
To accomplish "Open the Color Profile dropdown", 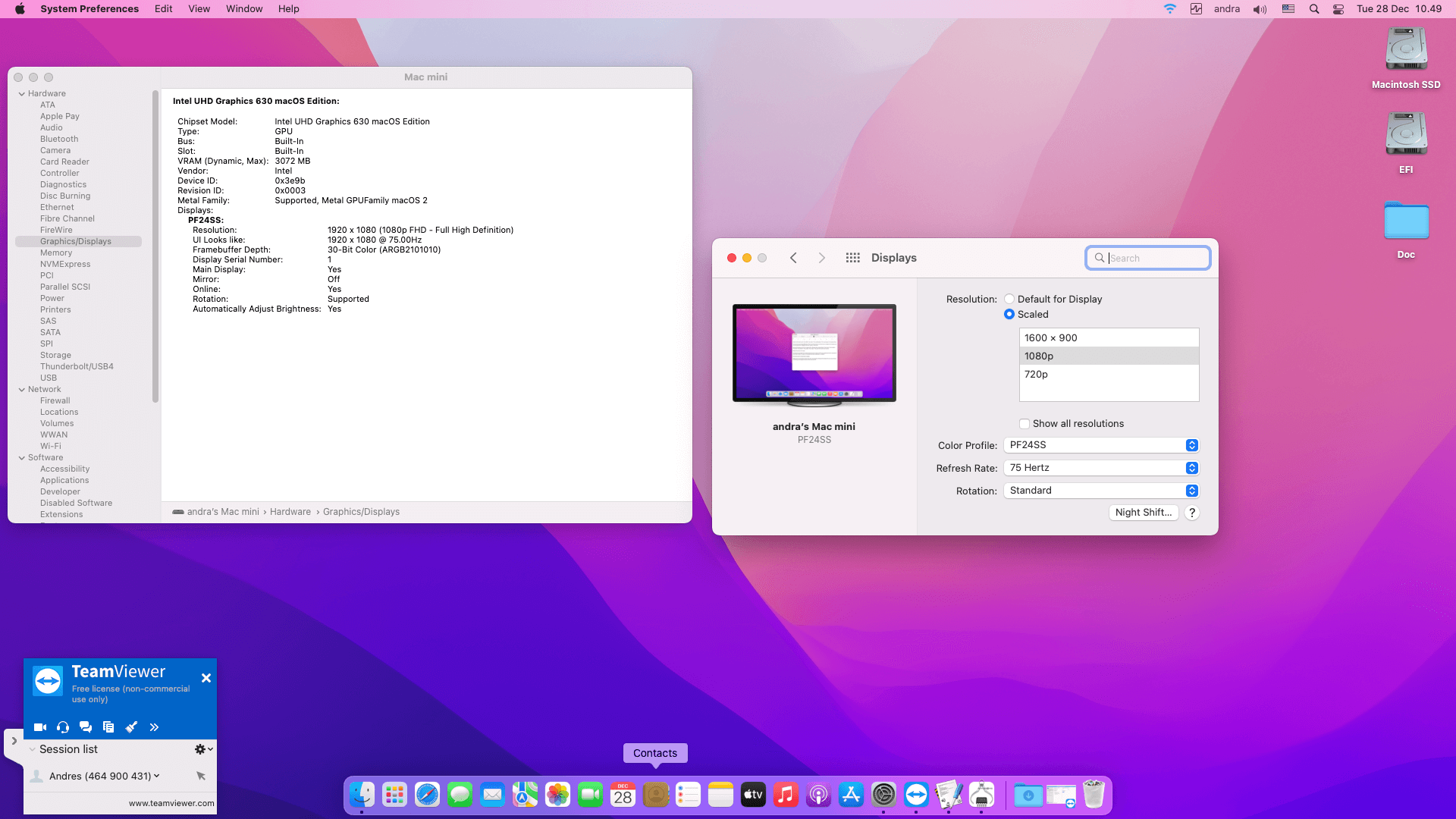I will (1101, 445).
